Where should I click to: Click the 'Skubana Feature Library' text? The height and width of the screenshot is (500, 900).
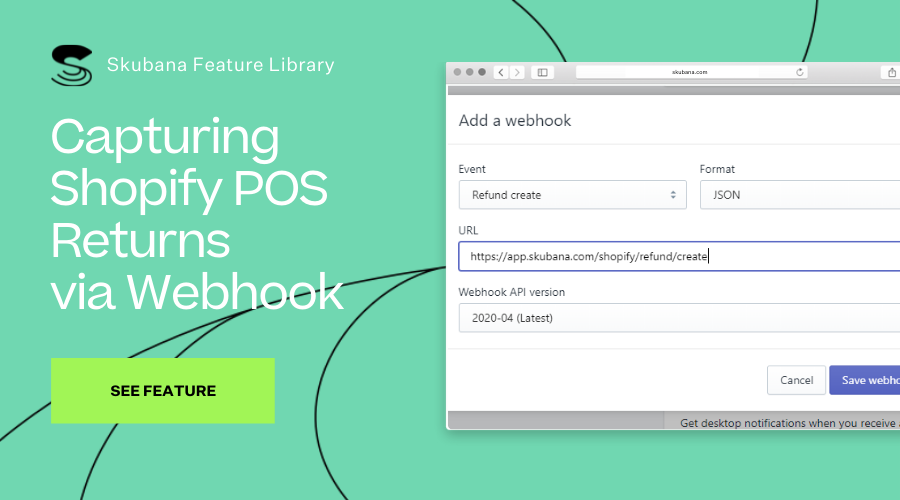click(x=220, y=65)
